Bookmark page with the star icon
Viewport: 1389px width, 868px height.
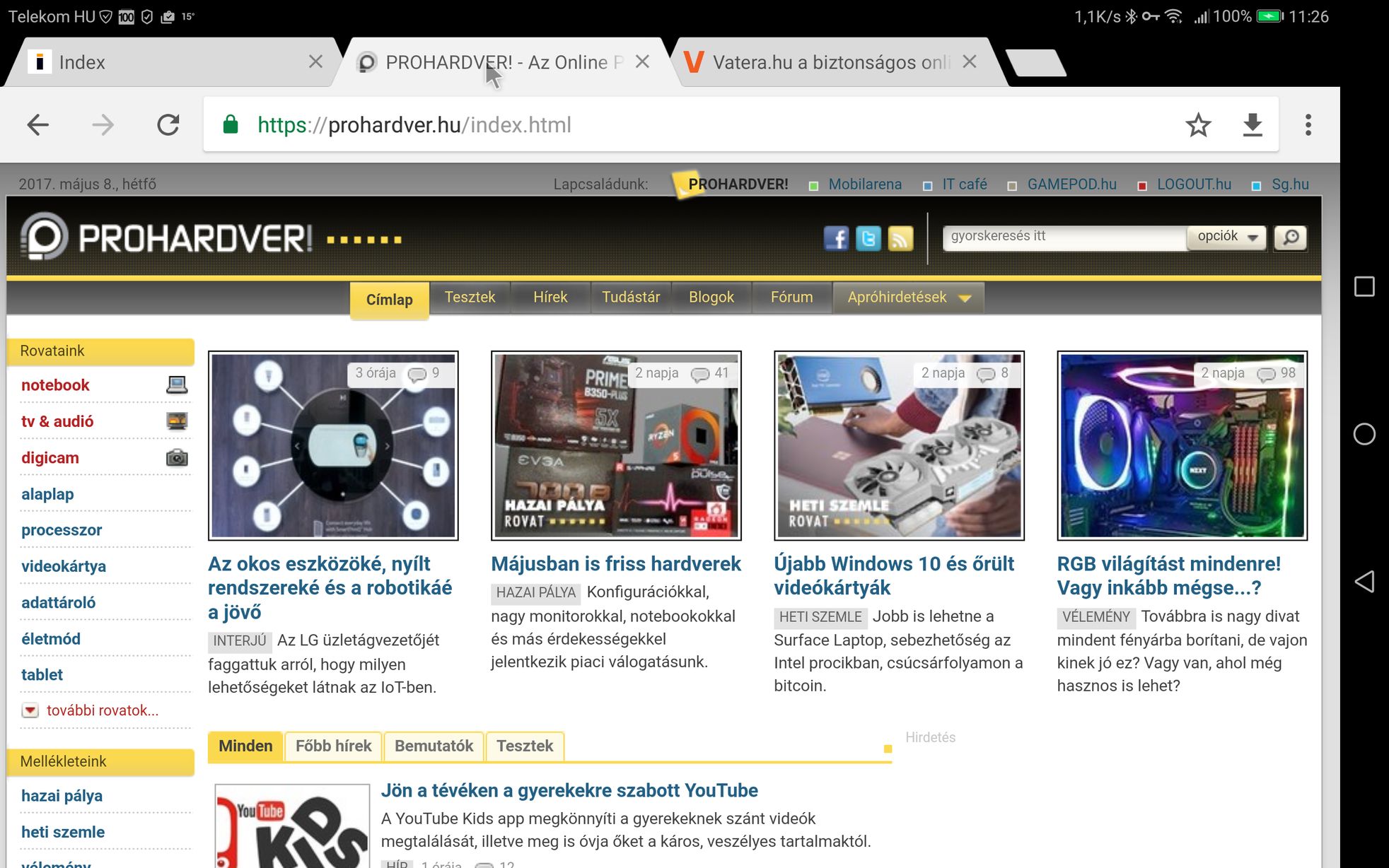[1198, 125]
